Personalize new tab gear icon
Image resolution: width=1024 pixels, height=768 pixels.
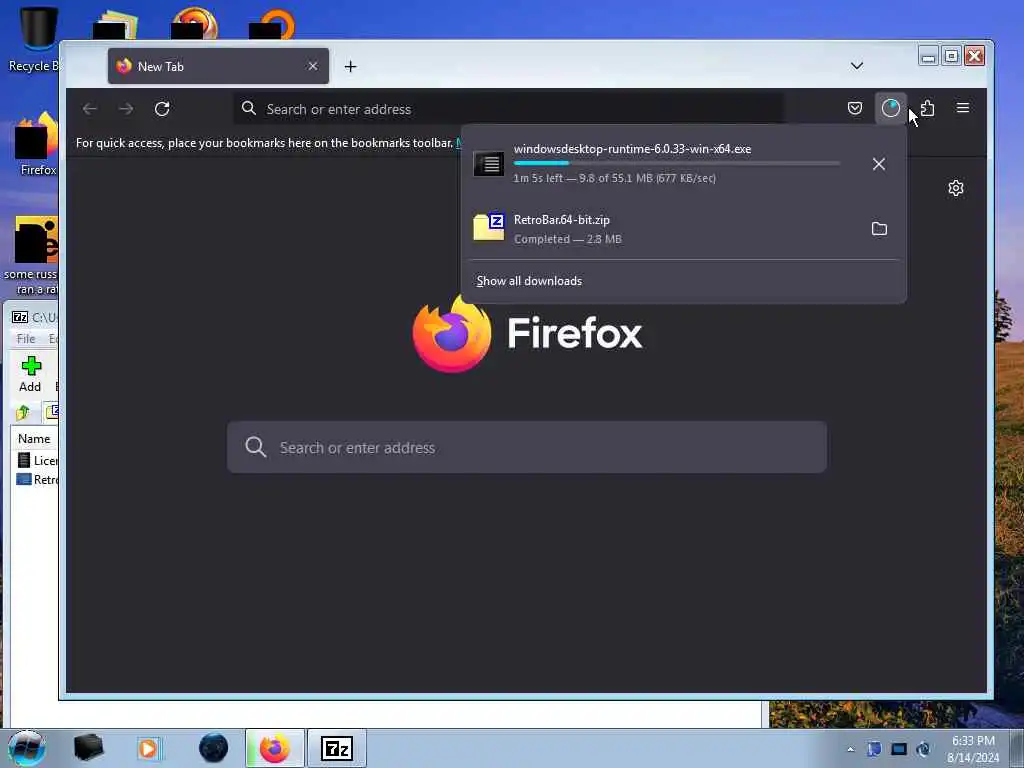point(955,188)
